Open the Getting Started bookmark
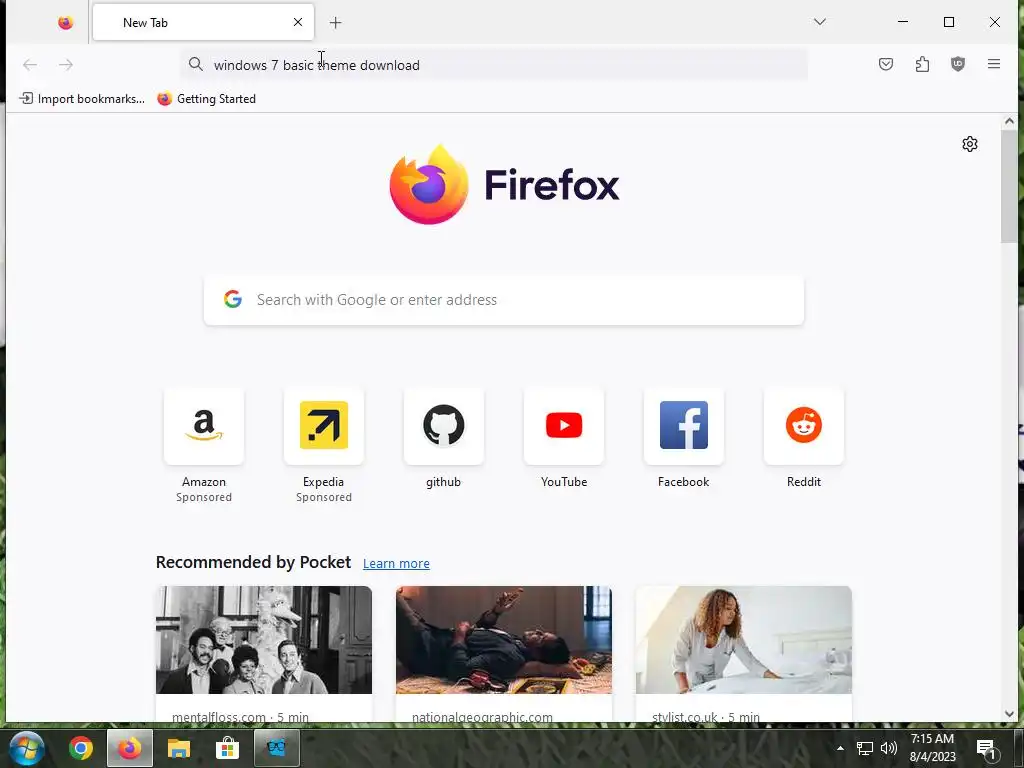Viewport: 1024px width, 768px height. [x=206, y=99]
